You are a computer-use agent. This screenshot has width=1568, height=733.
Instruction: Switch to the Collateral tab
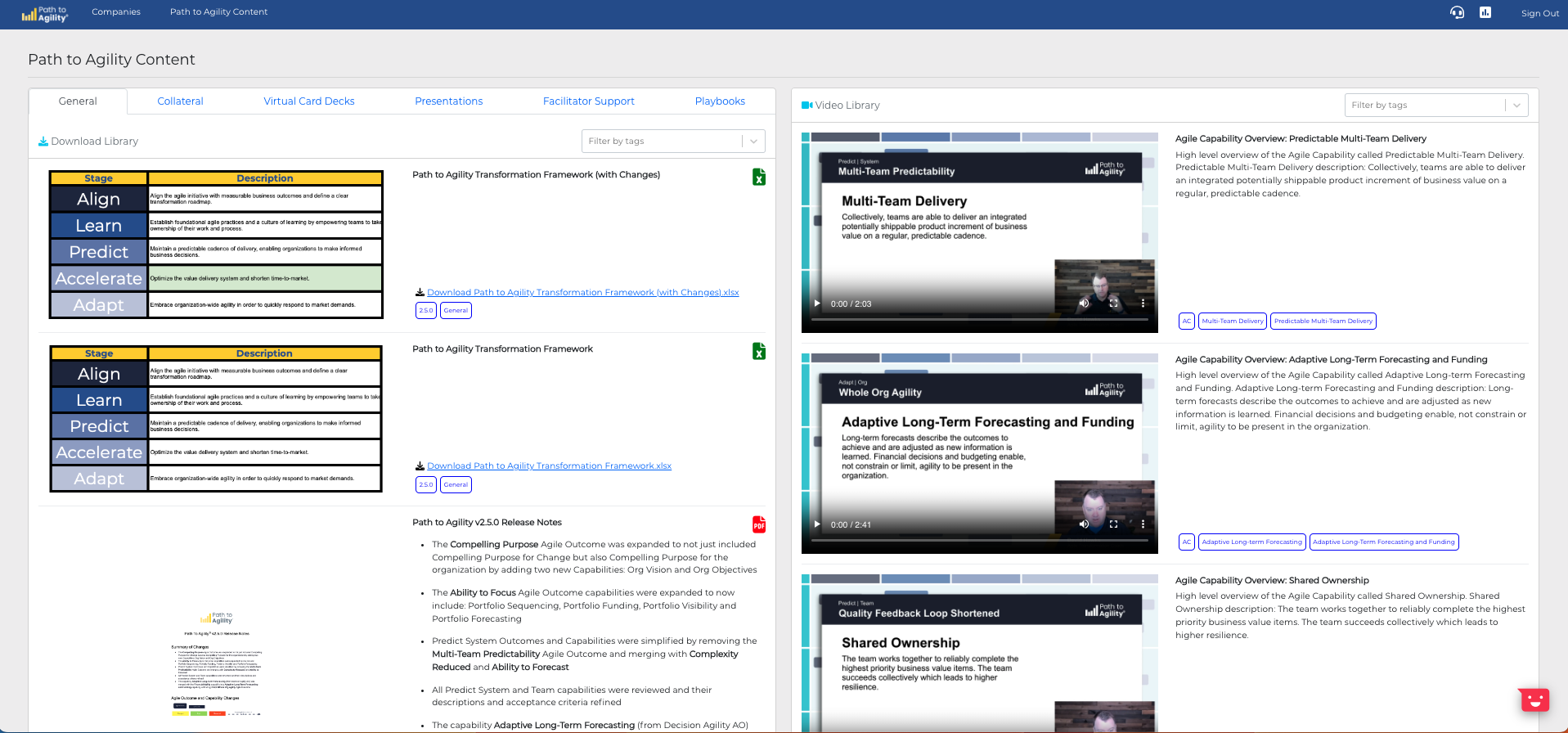pyautogui.click(x=180, y=101)
